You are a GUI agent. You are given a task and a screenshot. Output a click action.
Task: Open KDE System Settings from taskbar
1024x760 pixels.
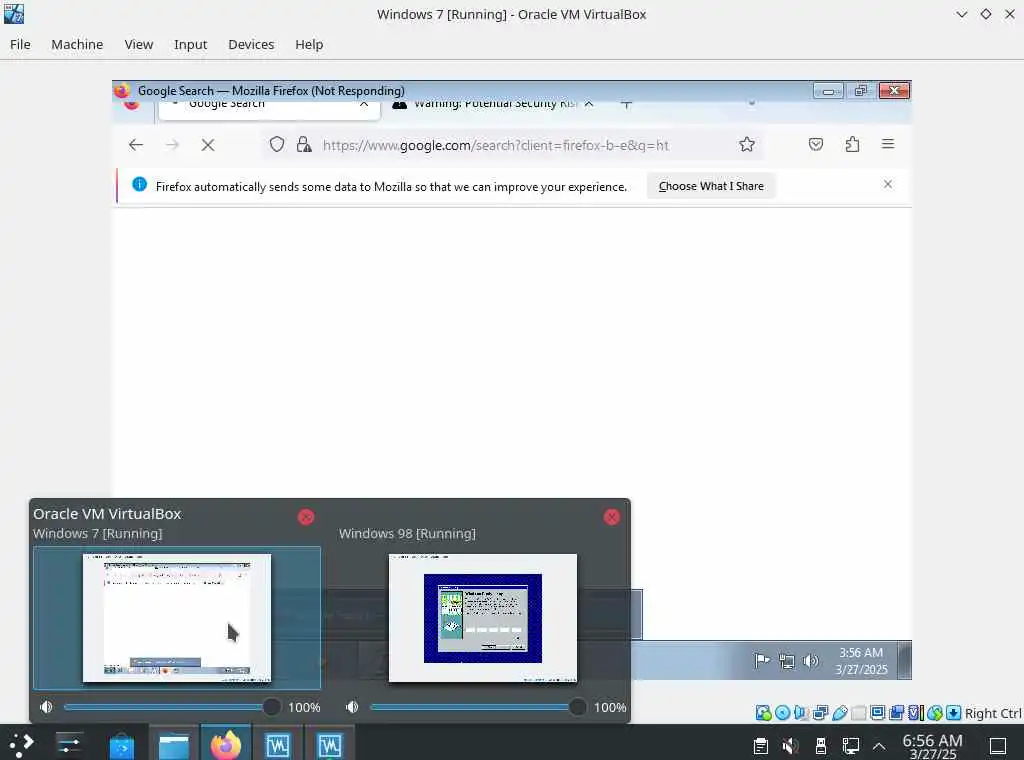pyautogui.click(x=68, y=744)
